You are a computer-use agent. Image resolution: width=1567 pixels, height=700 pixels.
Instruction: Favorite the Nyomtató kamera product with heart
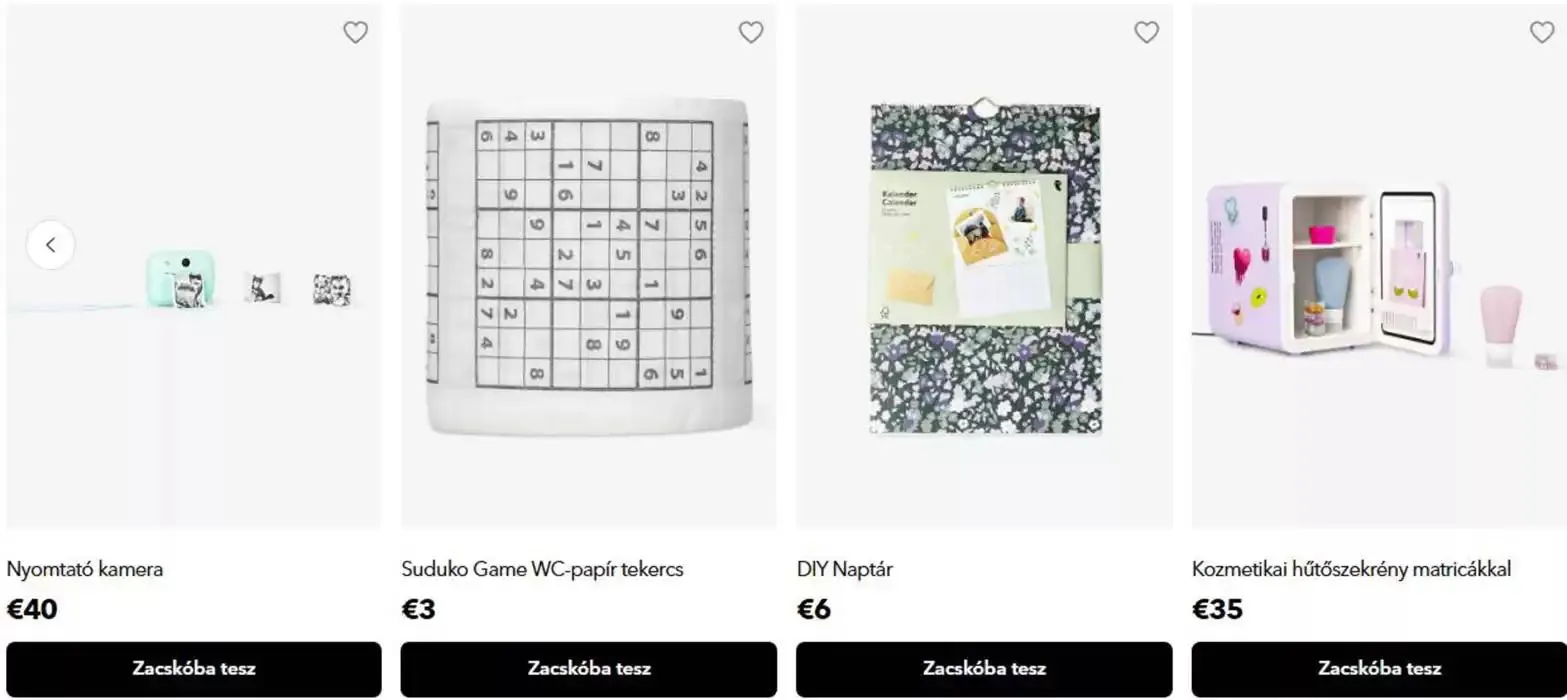[355, 33]
